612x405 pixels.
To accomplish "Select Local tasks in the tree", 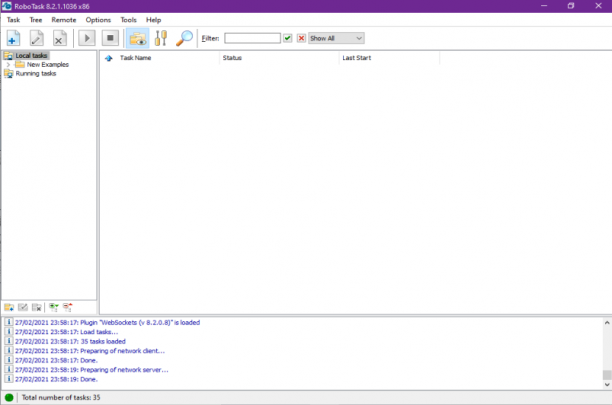I will pyautogui.click(x=31, y=55).
